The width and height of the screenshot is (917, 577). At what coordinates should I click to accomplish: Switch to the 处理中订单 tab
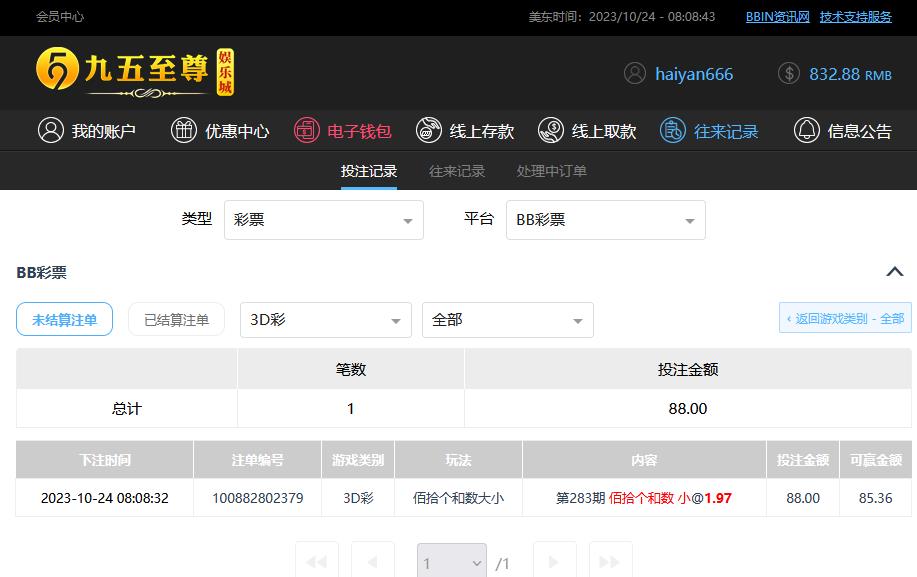click(551, 171)
